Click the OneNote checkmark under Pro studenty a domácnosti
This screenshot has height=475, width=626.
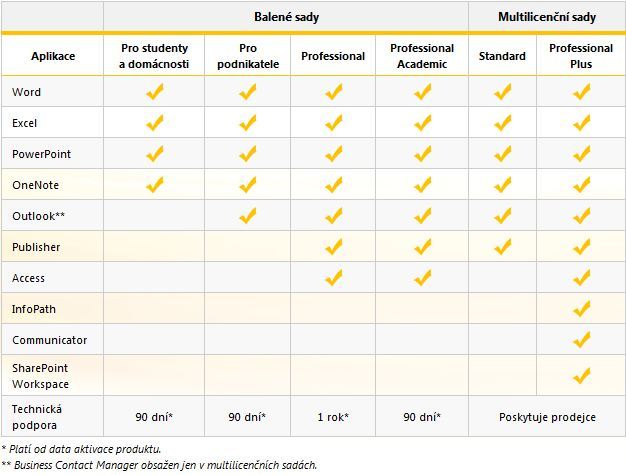coord(155,184)
